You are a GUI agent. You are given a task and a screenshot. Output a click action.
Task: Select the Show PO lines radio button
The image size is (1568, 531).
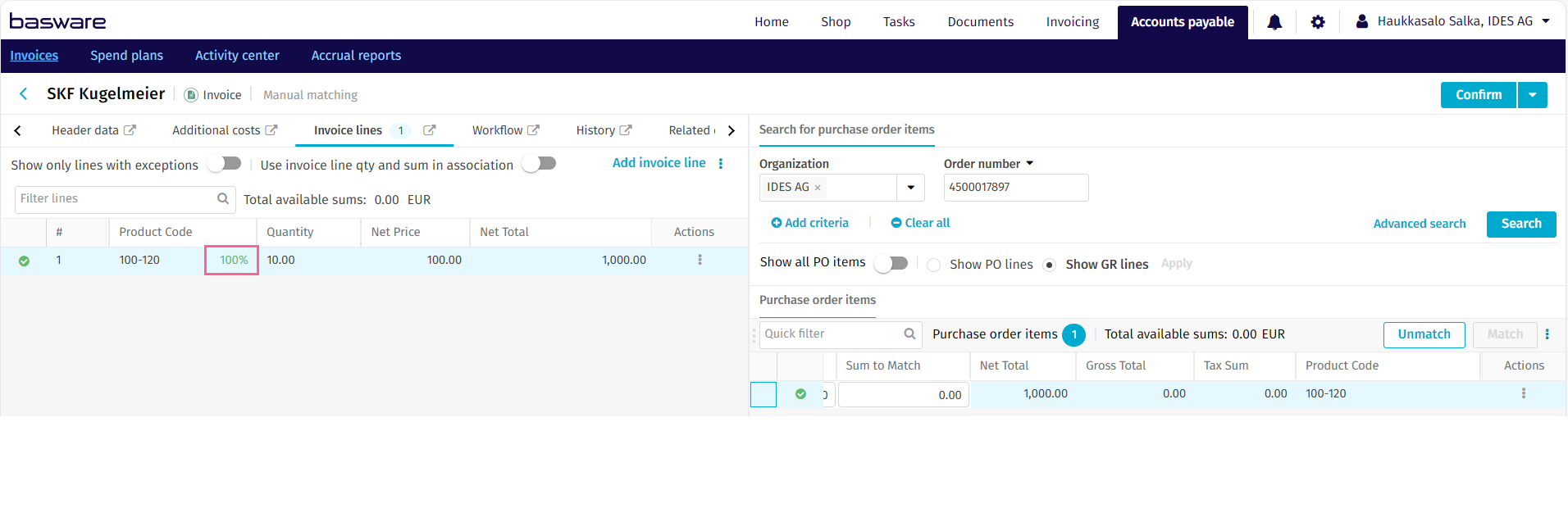point(934,265)
